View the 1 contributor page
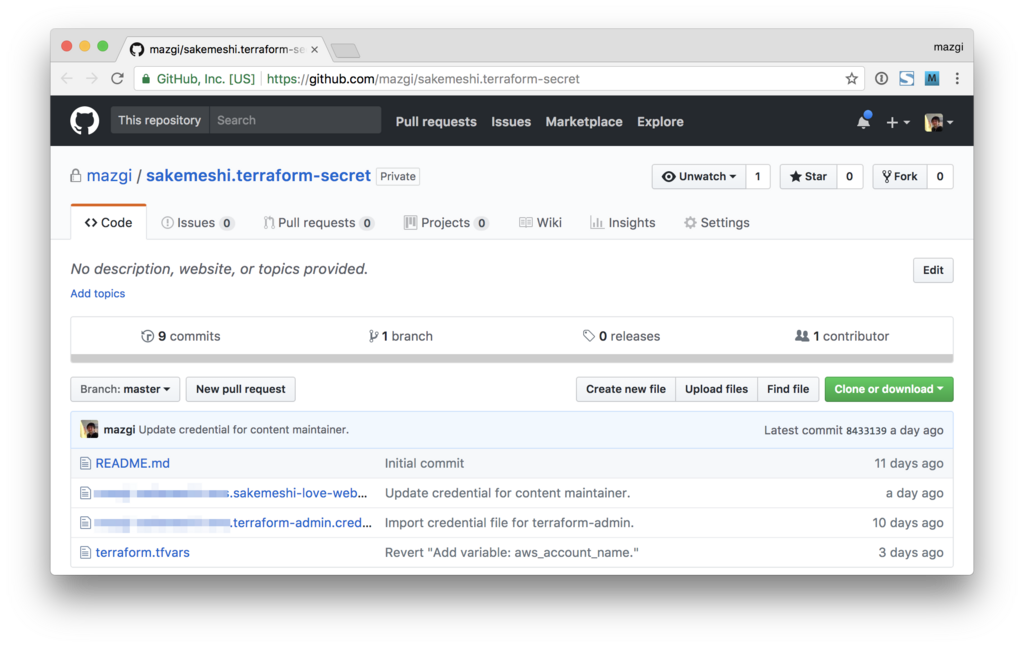The image size is (1024, 647). 842,336
